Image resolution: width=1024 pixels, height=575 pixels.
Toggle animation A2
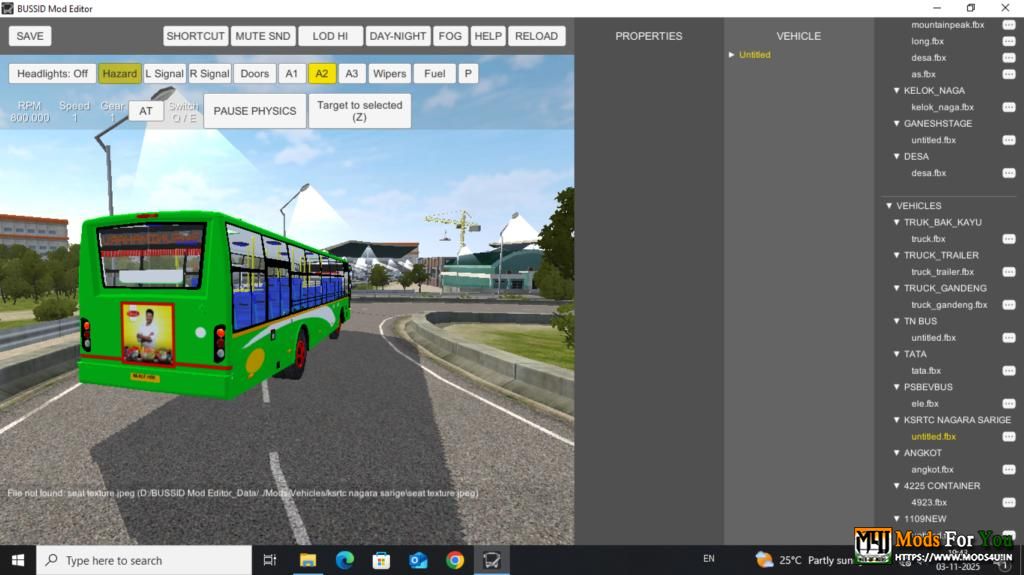tap(322, 74)
